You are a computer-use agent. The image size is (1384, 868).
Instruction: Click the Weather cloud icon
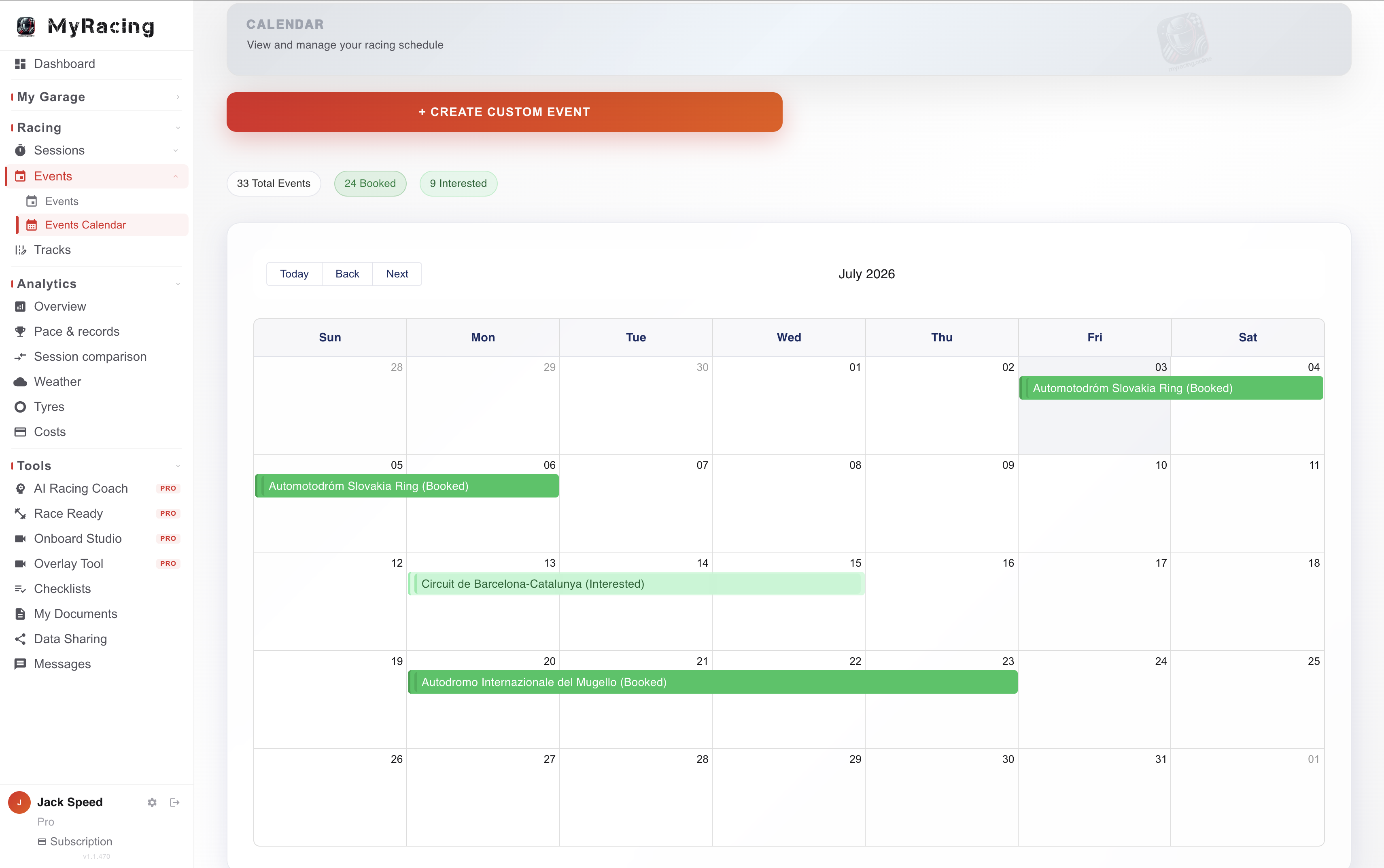pos(20,382)
